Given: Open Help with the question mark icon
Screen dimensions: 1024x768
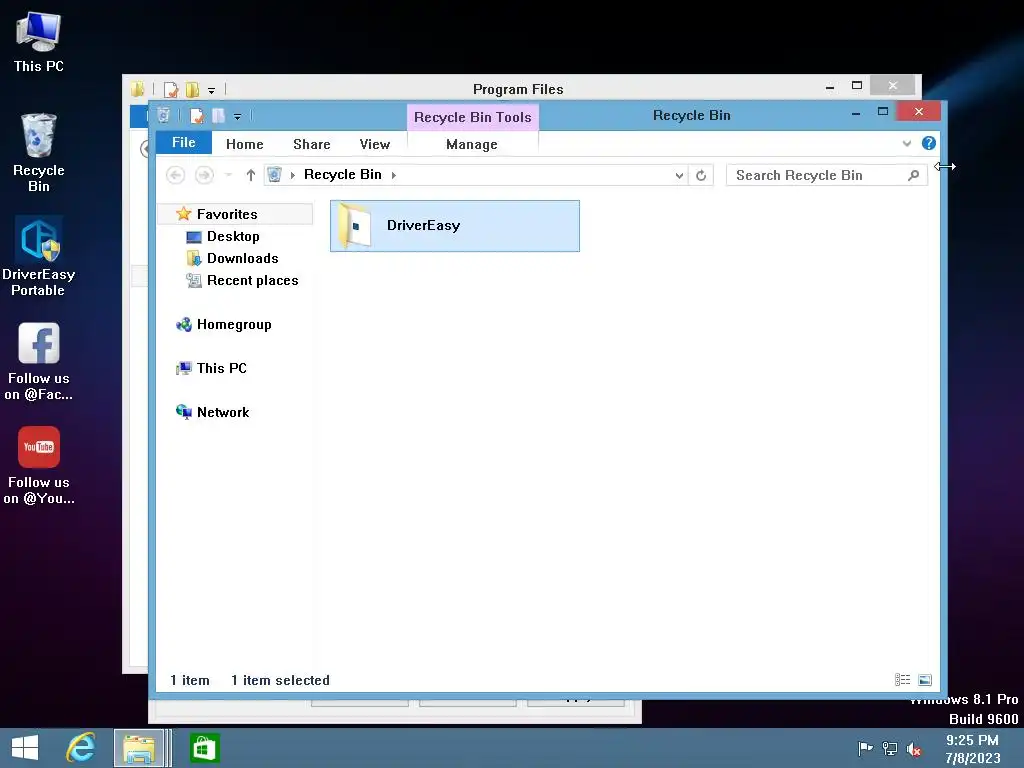Looking at the screenshot, I should point(929,143).
